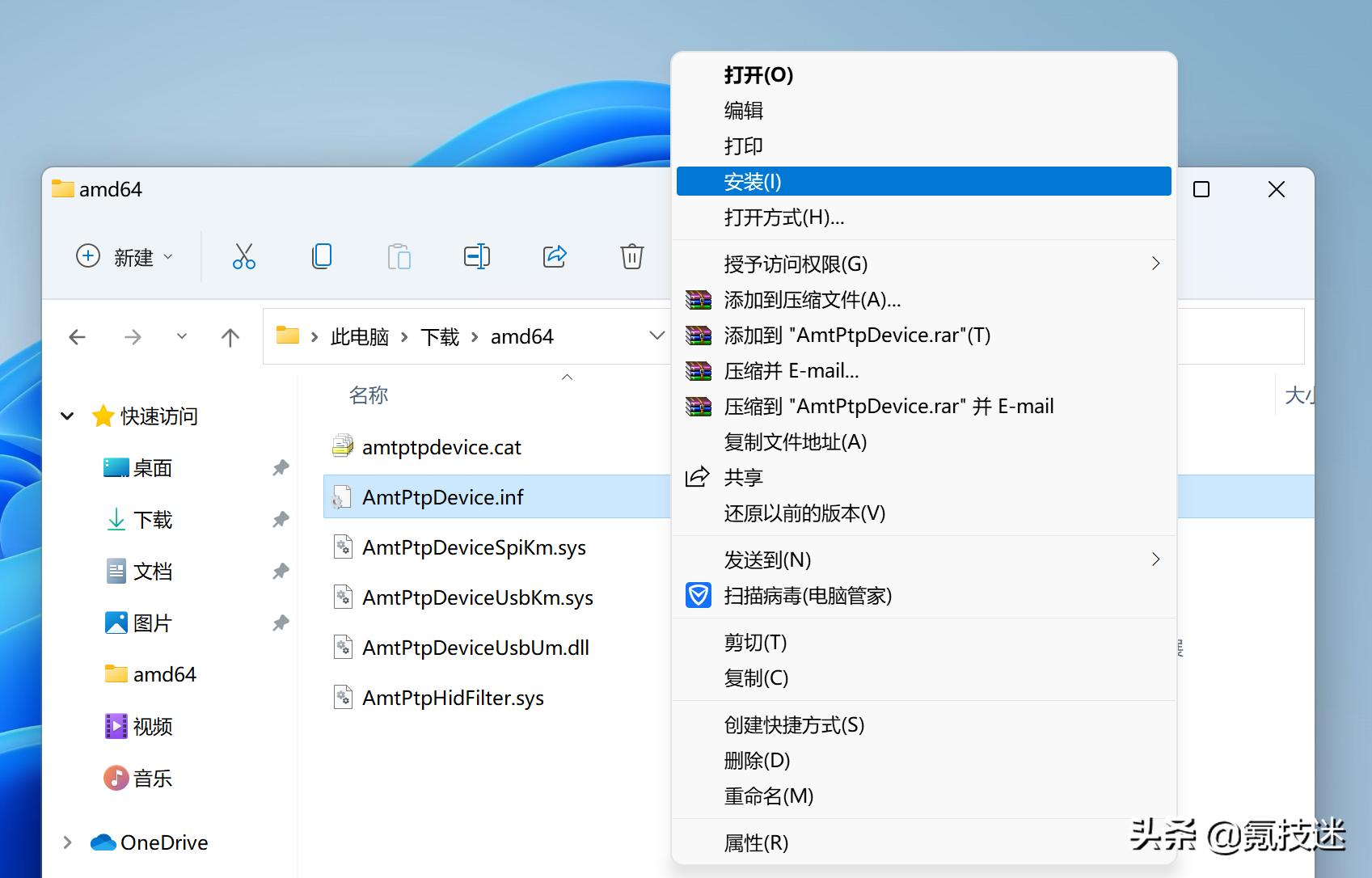Viewport: 1372px width, 878px height.
Task: Click the back navigation arrow
Action: 77,336
